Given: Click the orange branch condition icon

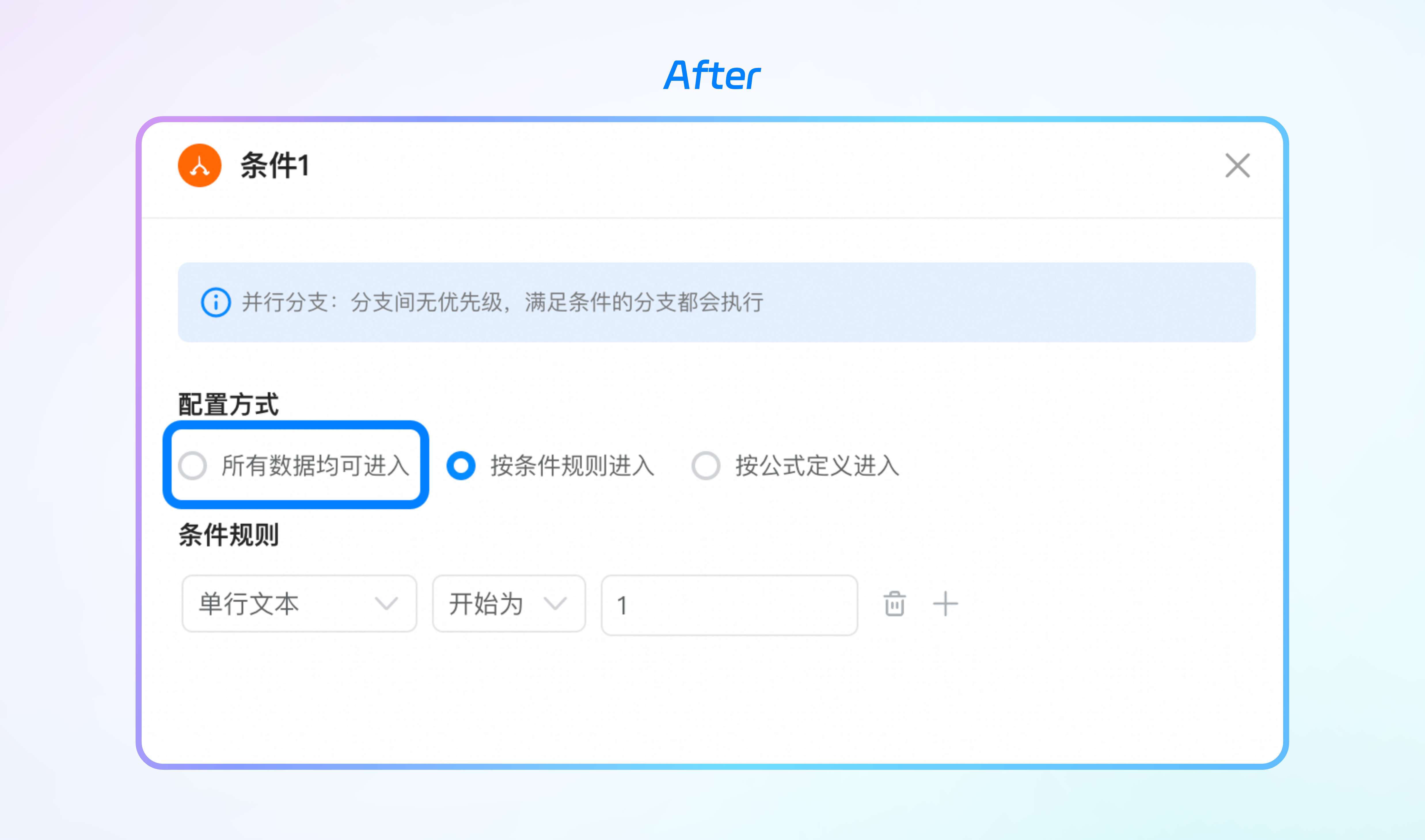Looking at the screenshot, I should pos(199,165).
